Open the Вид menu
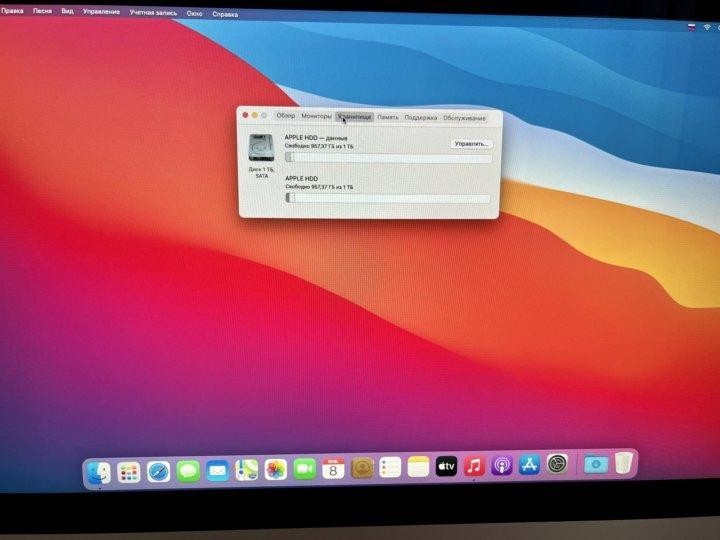This screenshot has height=540, width=720. point(68,11)
